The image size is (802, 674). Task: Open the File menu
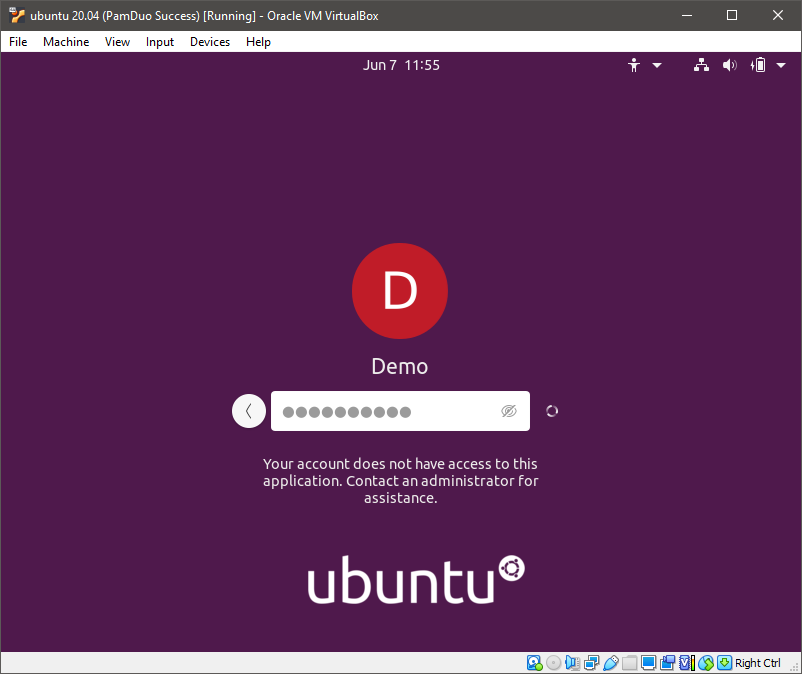pos(18,42)
